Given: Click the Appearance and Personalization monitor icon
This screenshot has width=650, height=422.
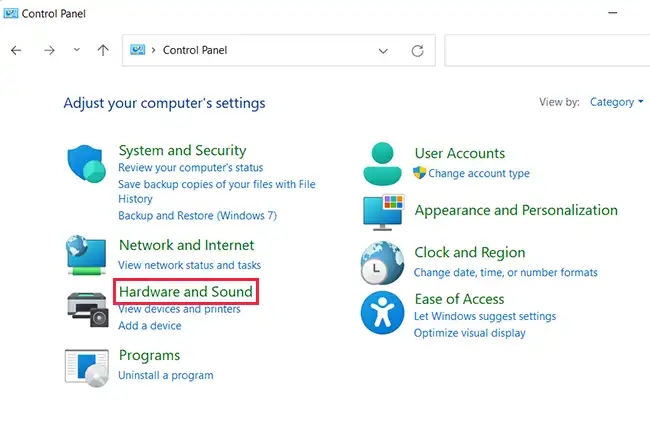Looking at the screenshot, I should click(x=383, y=212).
